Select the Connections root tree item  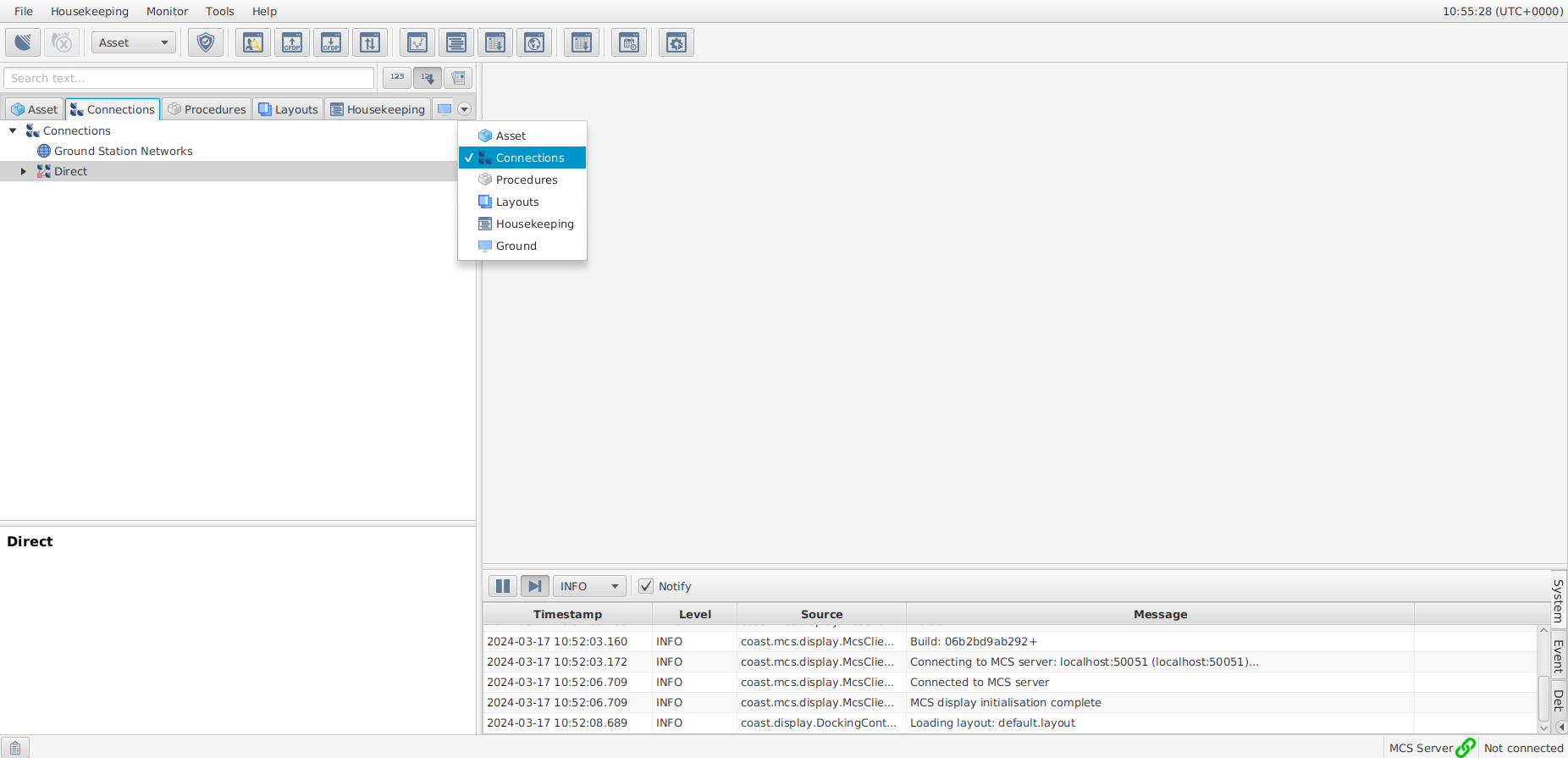click(76, 130)
